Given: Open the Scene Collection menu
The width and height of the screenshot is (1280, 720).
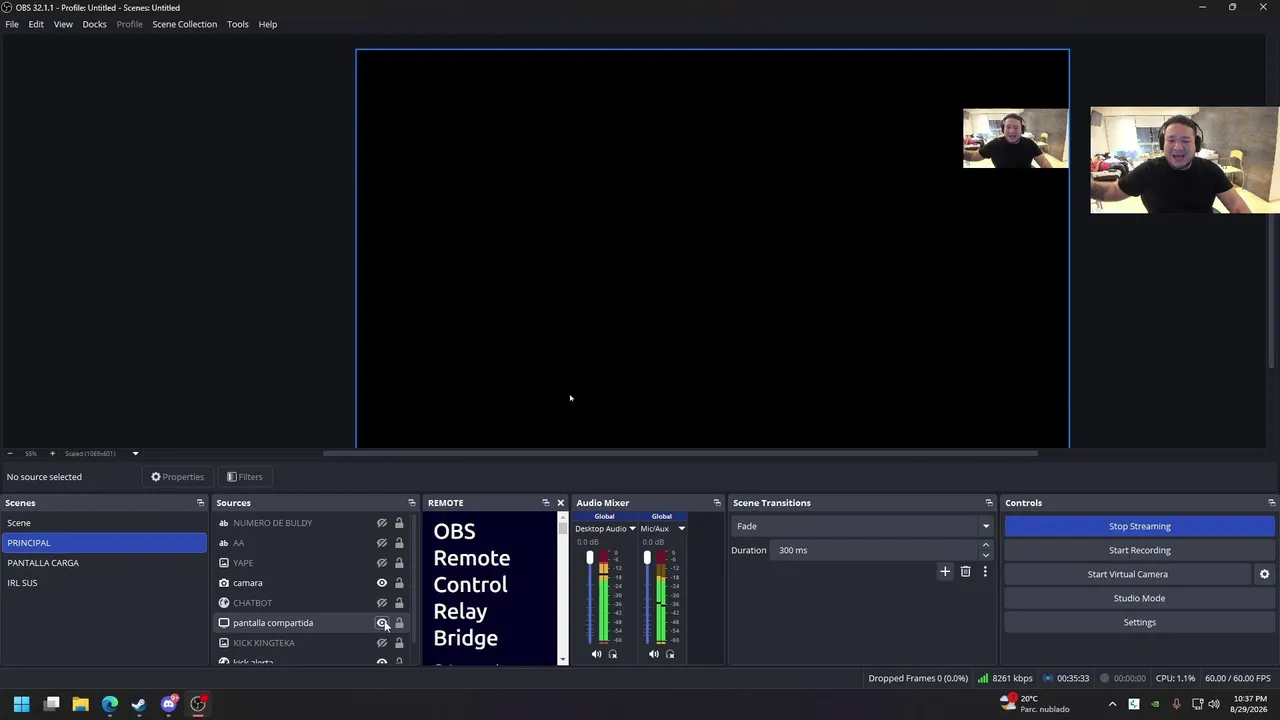Looking at the screenshot, I should pyautogui.click(x=184, y=24).
